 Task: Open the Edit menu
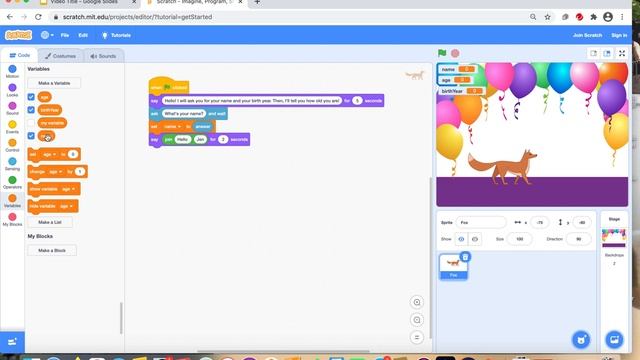point(83,36)
